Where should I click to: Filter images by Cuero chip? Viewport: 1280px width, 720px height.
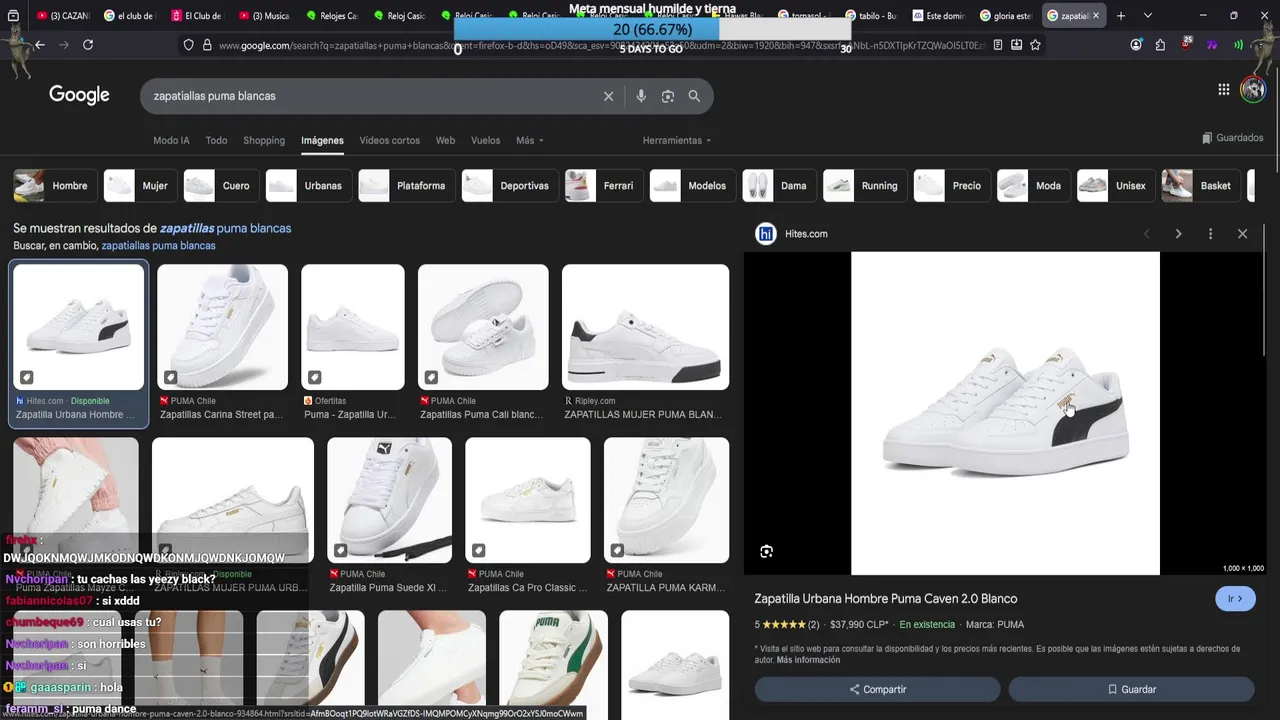click(222, 186)
